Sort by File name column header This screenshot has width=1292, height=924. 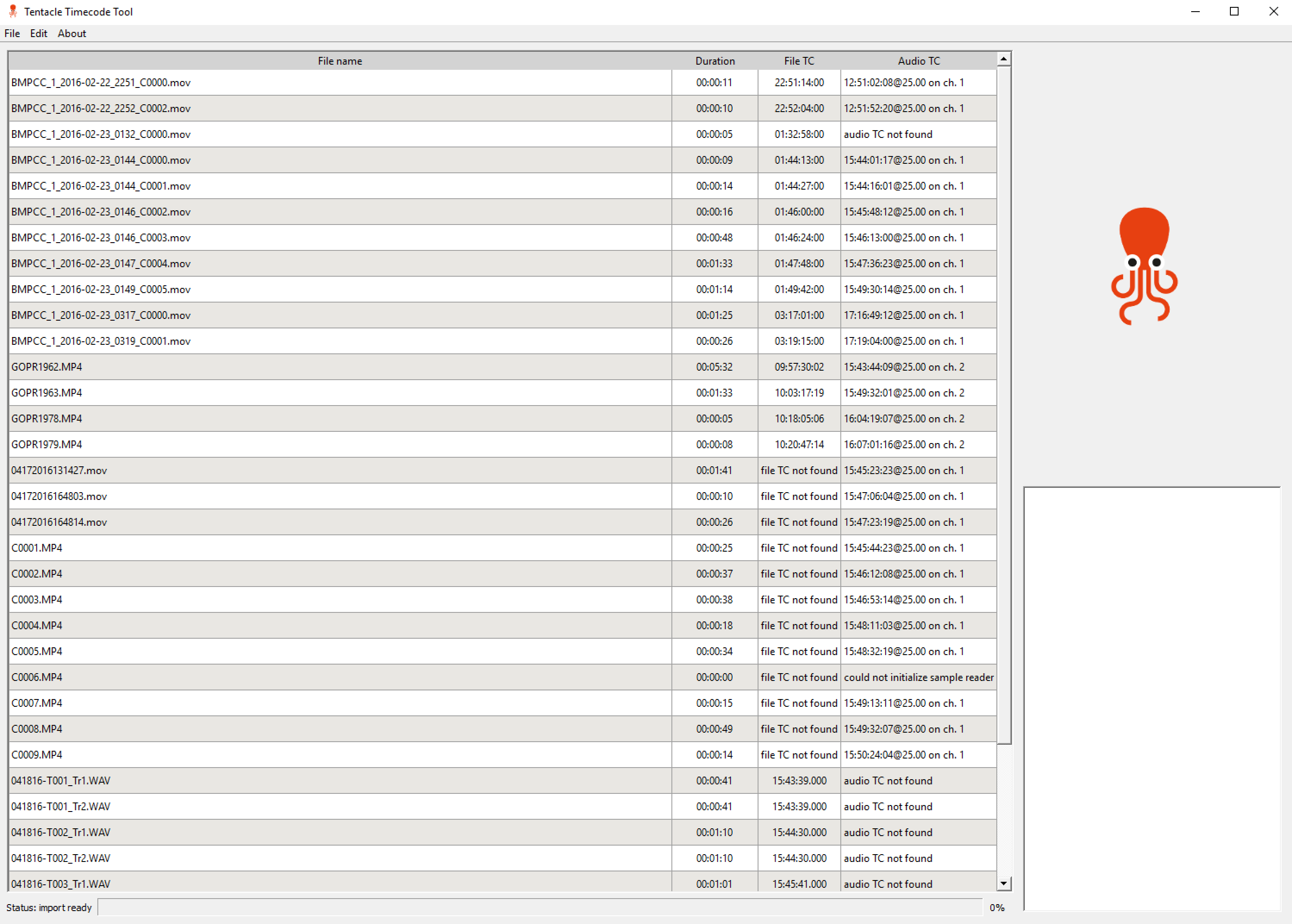340,61
